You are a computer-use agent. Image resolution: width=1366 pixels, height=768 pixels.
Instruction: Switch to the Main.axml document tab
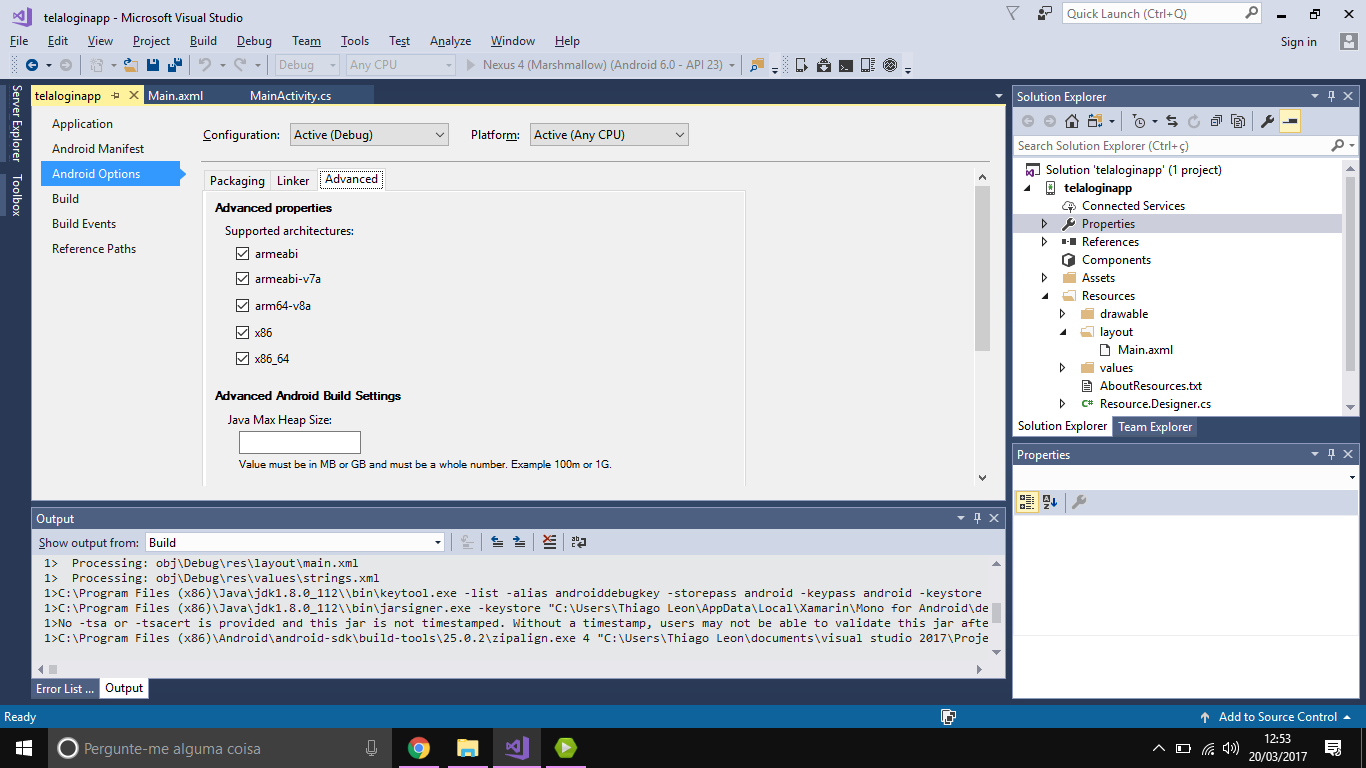[x=176, y=96]
